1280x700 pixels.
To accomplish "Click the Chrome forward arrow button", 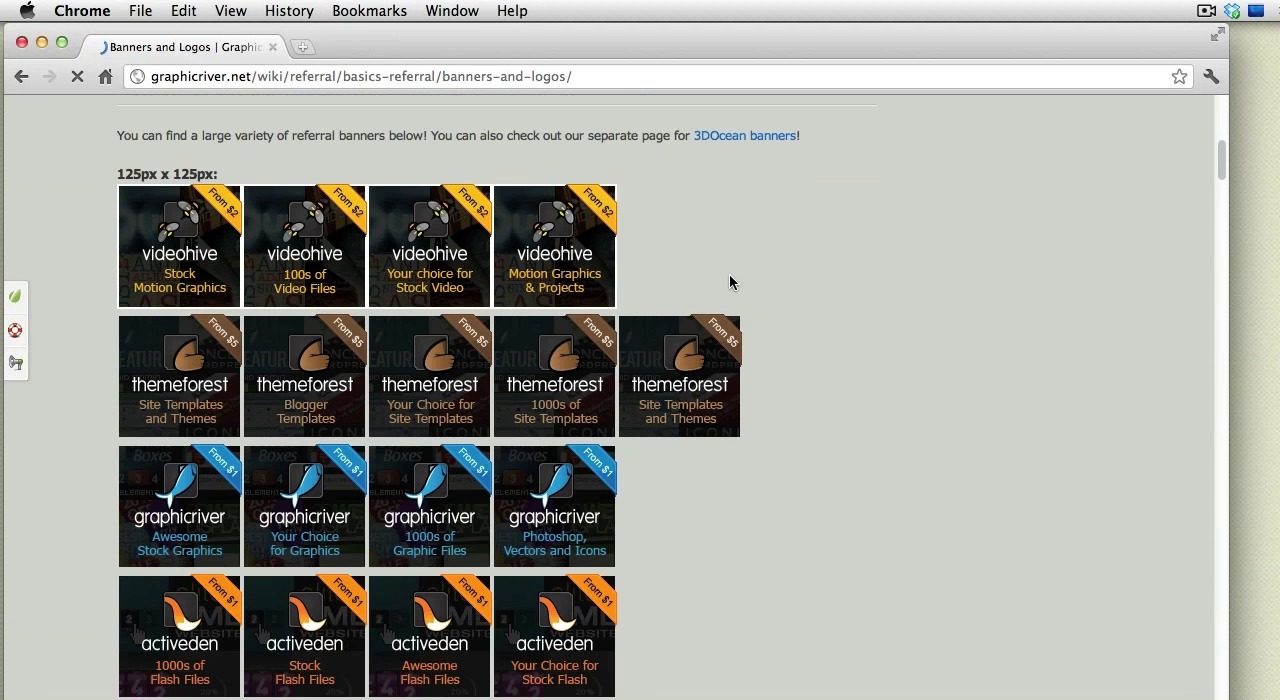I will 49,77.
